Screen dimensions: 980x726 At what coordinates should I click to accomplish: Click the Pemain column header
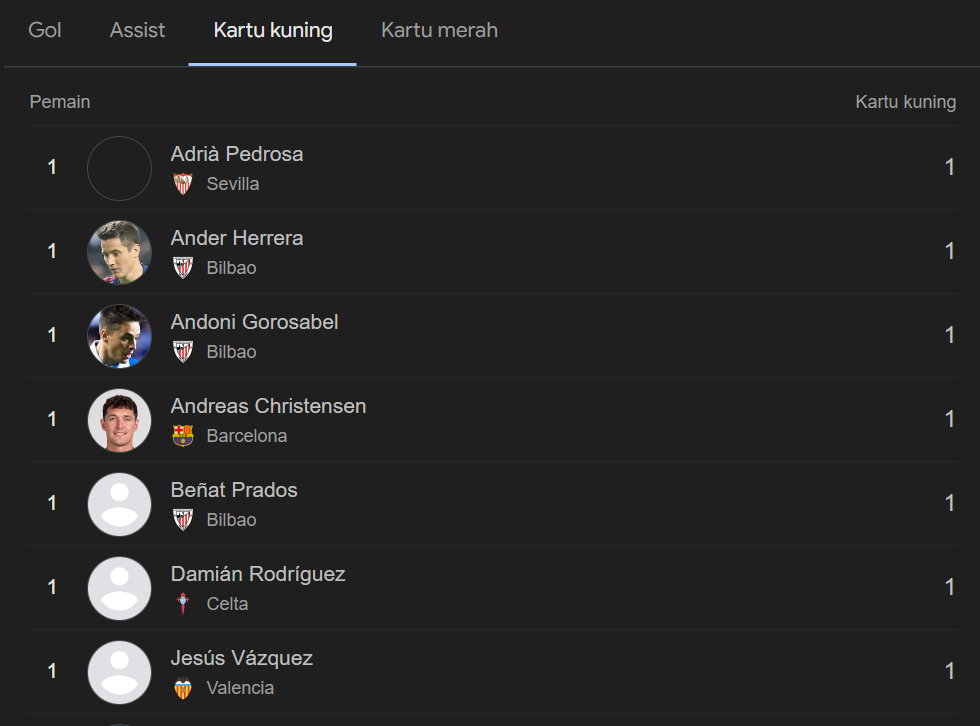point(60,102)
